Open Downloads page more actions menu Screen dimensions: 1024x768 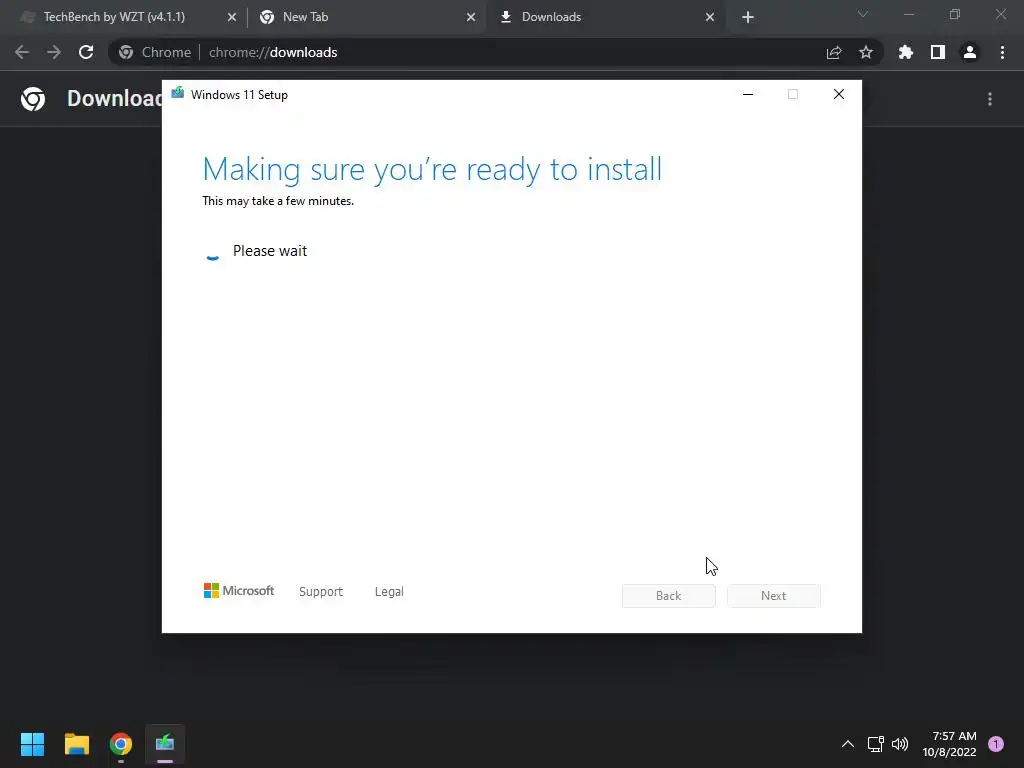pos(990,99)
